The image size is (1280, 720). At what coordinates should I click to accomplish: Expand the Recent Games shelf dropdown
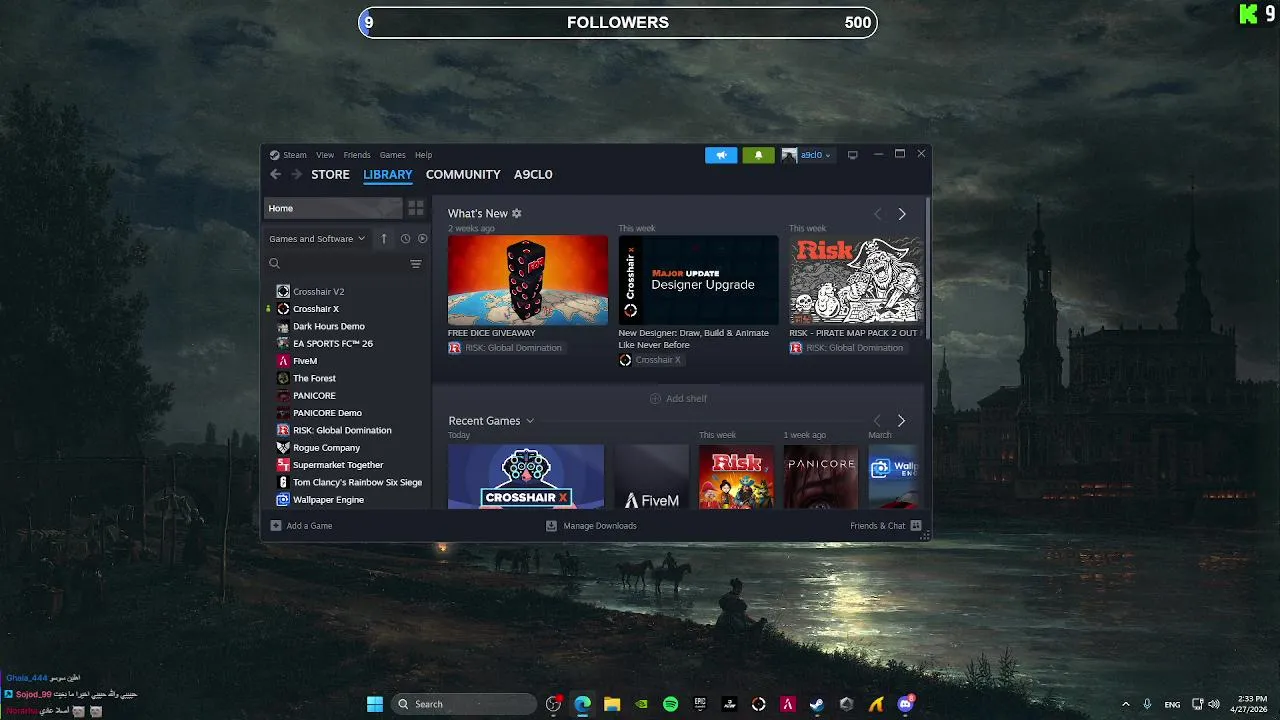point(530,421)
